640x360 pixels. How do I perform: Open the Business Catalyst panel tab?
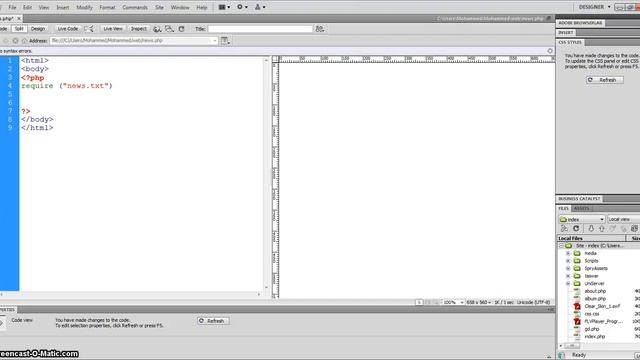[x=579, y=199]
